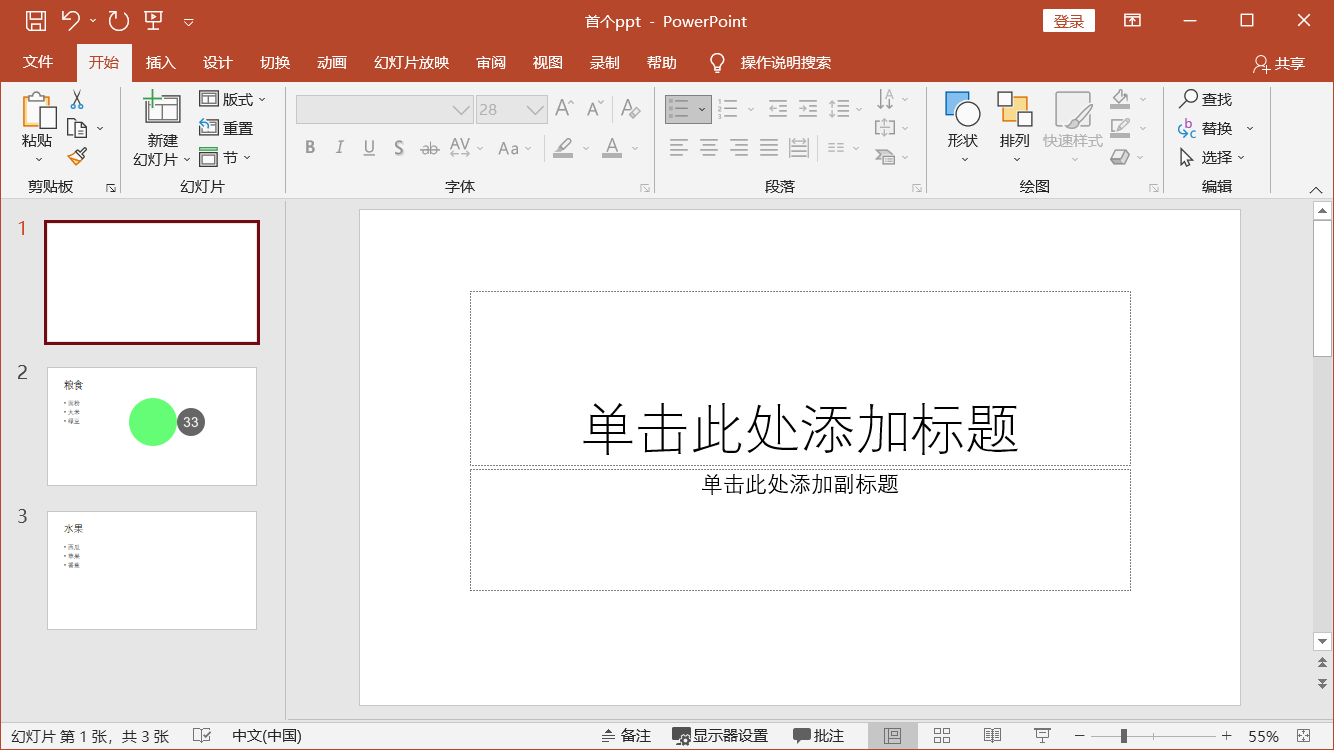Toggle Italic formatting
1334x750 pixels.
click(339, 148)
